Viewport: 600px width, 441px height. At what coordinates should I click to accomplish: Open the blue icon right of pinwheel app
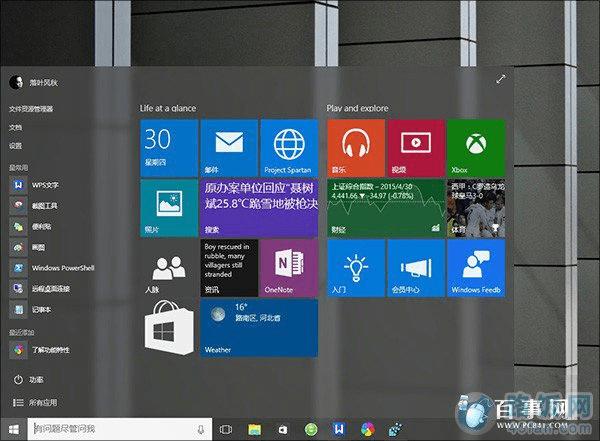pos(395,430)
